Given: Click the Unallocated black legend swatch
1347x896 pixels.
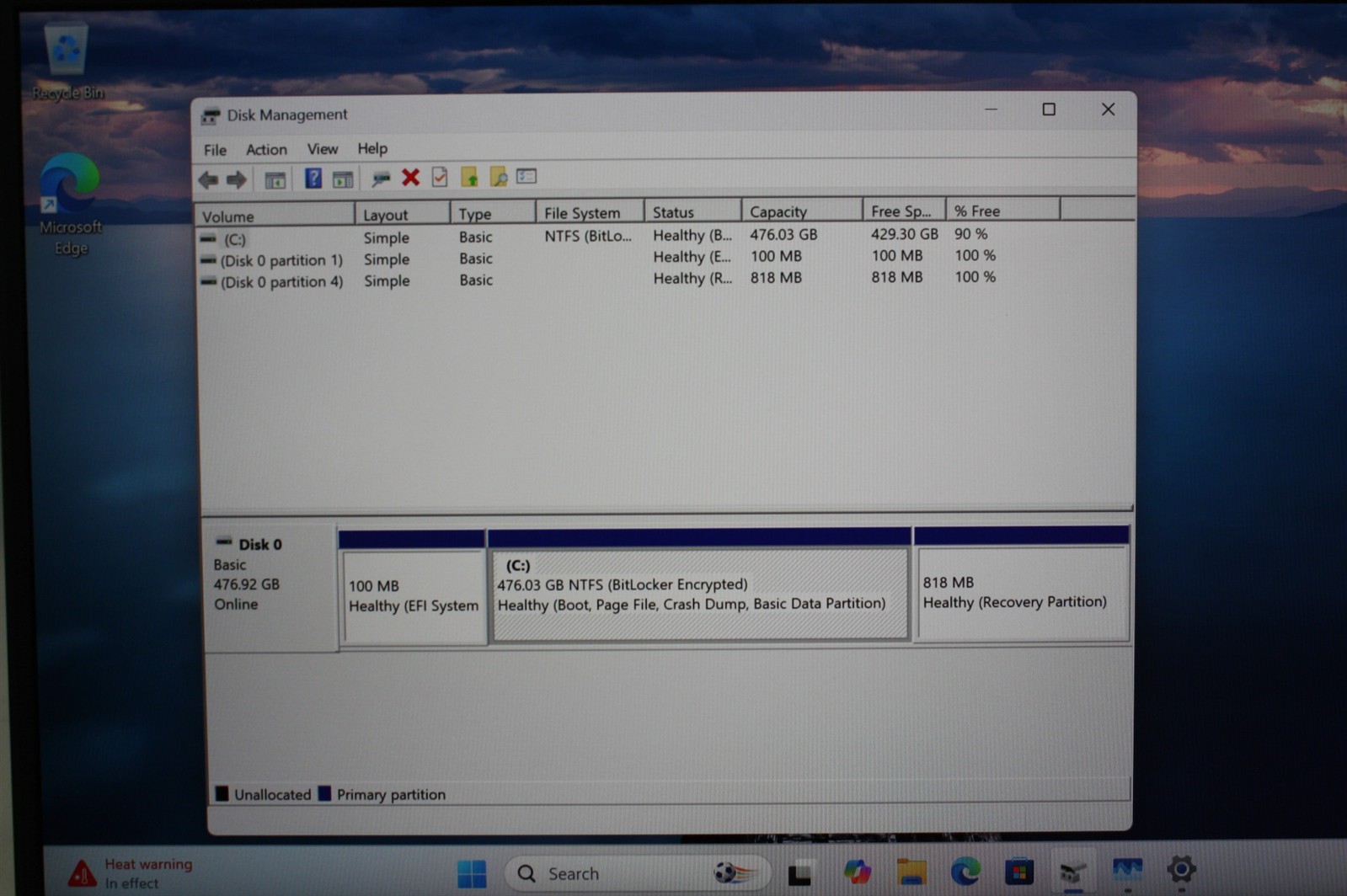Looking at the screenshot, I should click(x=222, y=793).
